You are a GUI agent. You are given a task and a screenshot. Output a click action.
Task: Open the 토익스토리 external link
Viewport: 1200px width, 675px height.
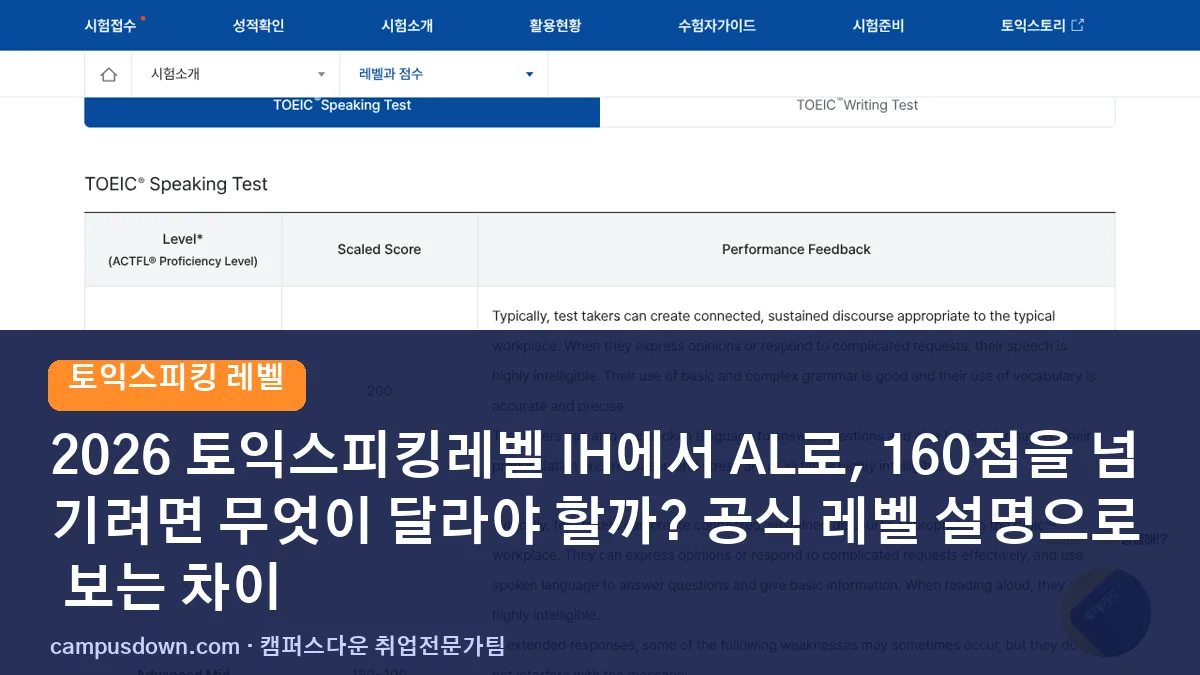pos(1042,26)
